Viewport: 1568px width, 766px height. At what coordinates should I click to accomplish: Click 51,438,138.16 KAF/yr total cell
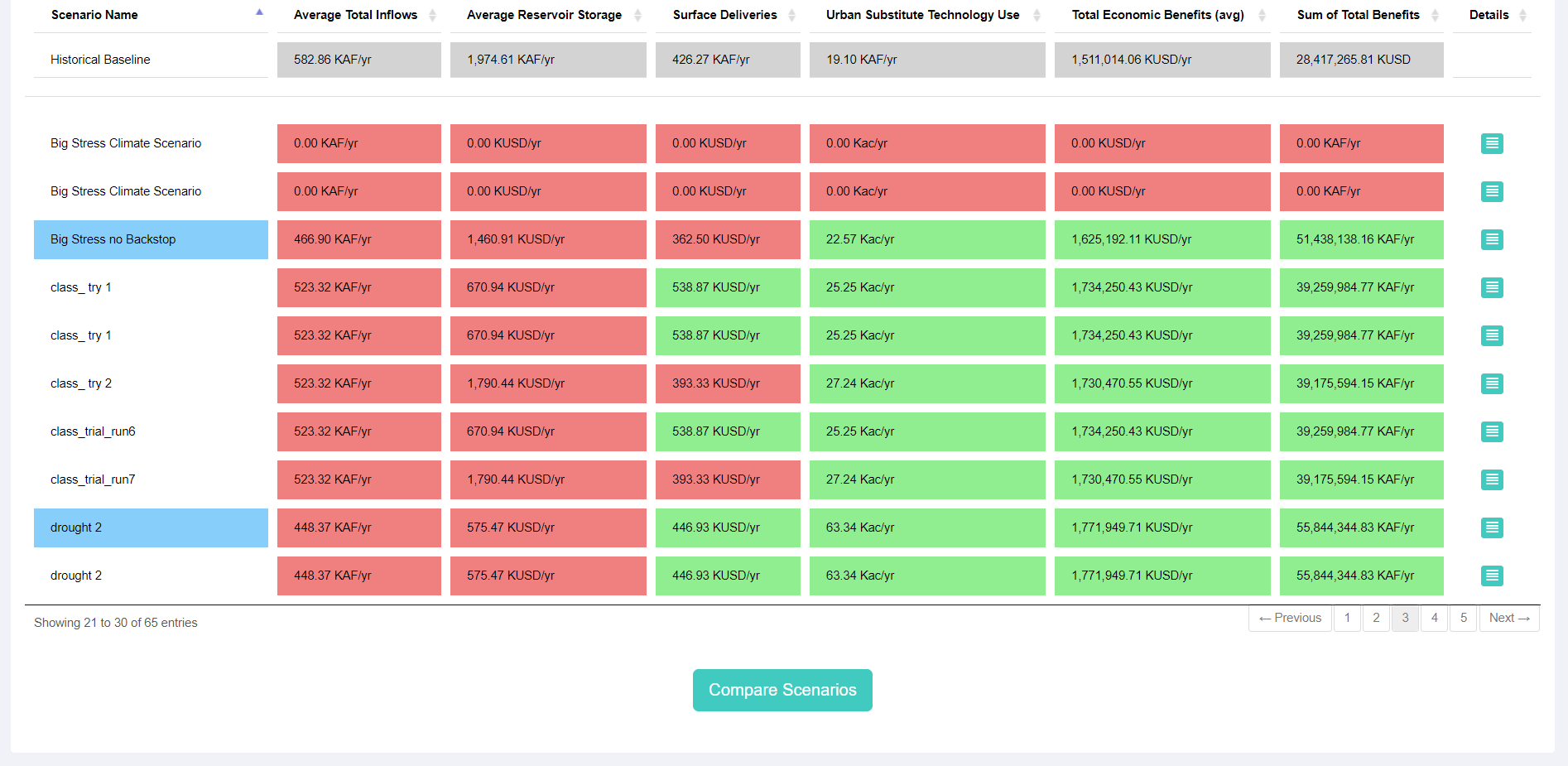point(1361,239)
